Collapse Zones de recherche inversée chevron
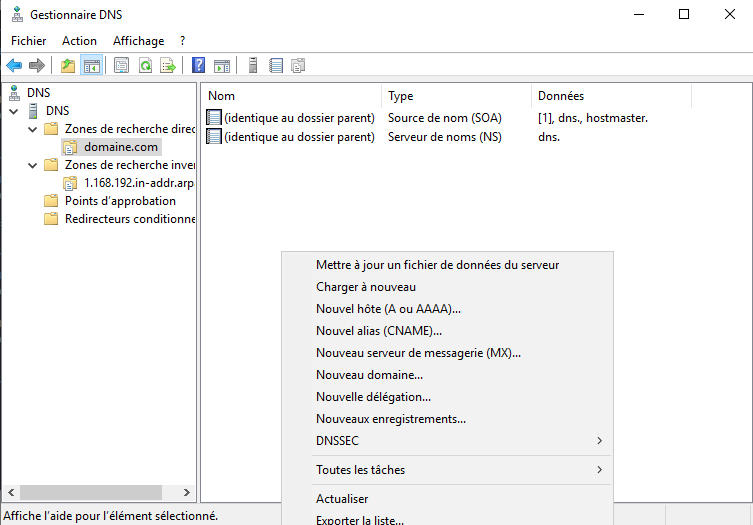Screen dimensions: 753x525 point(33,166)
